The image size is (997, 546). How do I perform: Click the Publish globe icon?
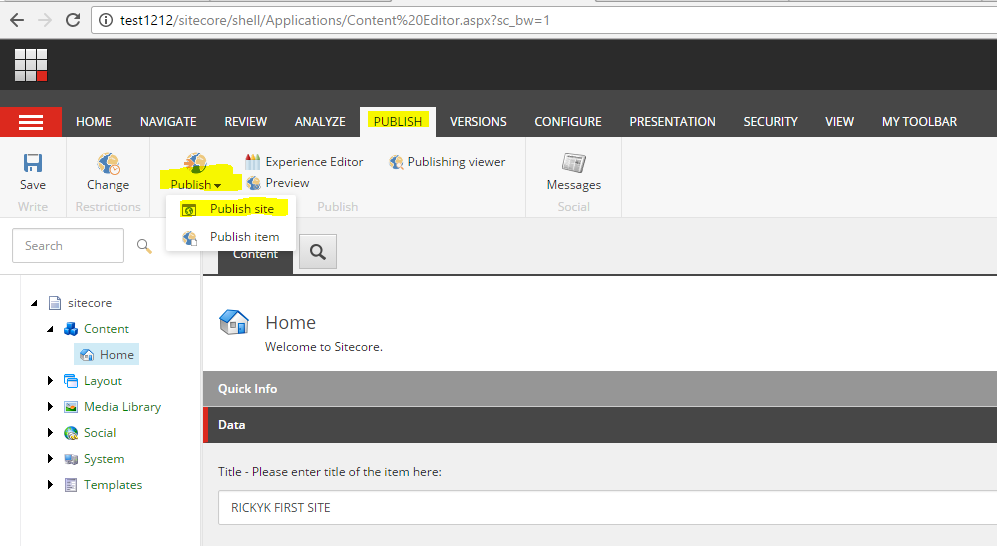tap(195, 163)
